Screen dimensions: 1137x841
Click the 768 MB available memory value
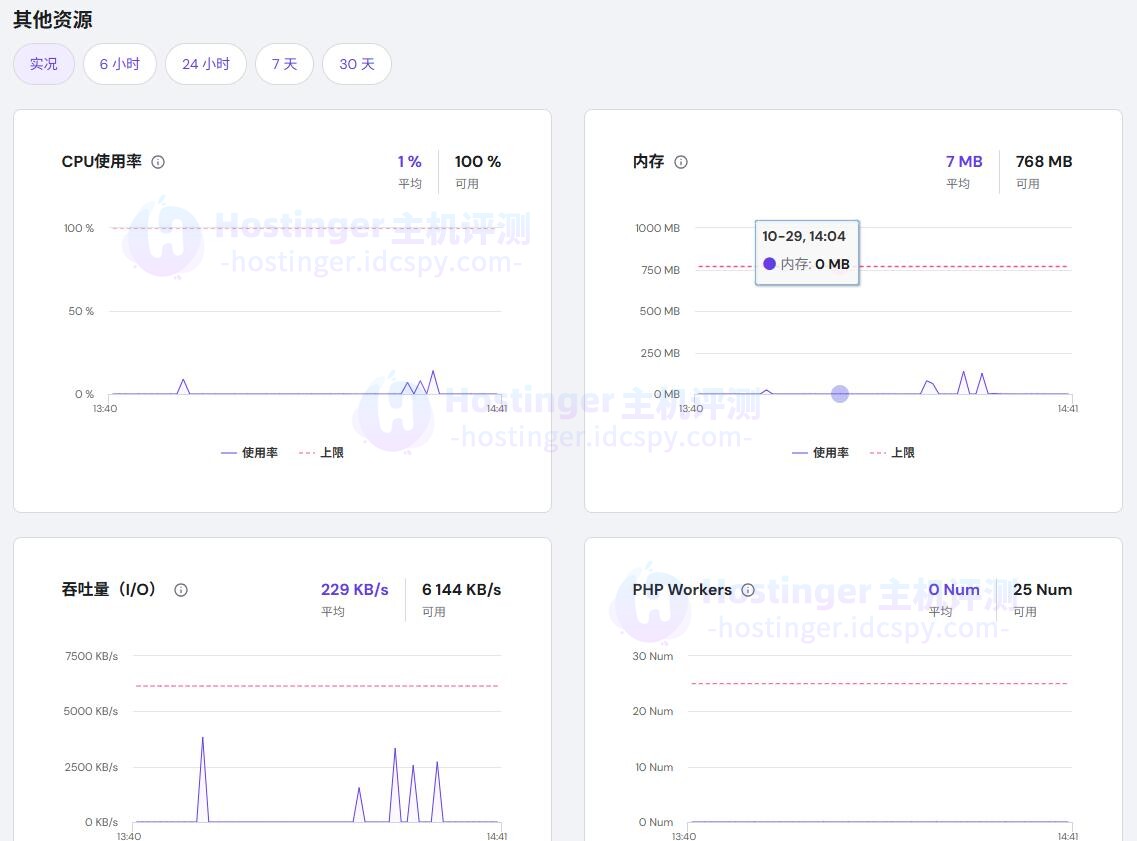(x=1043, y=162)
